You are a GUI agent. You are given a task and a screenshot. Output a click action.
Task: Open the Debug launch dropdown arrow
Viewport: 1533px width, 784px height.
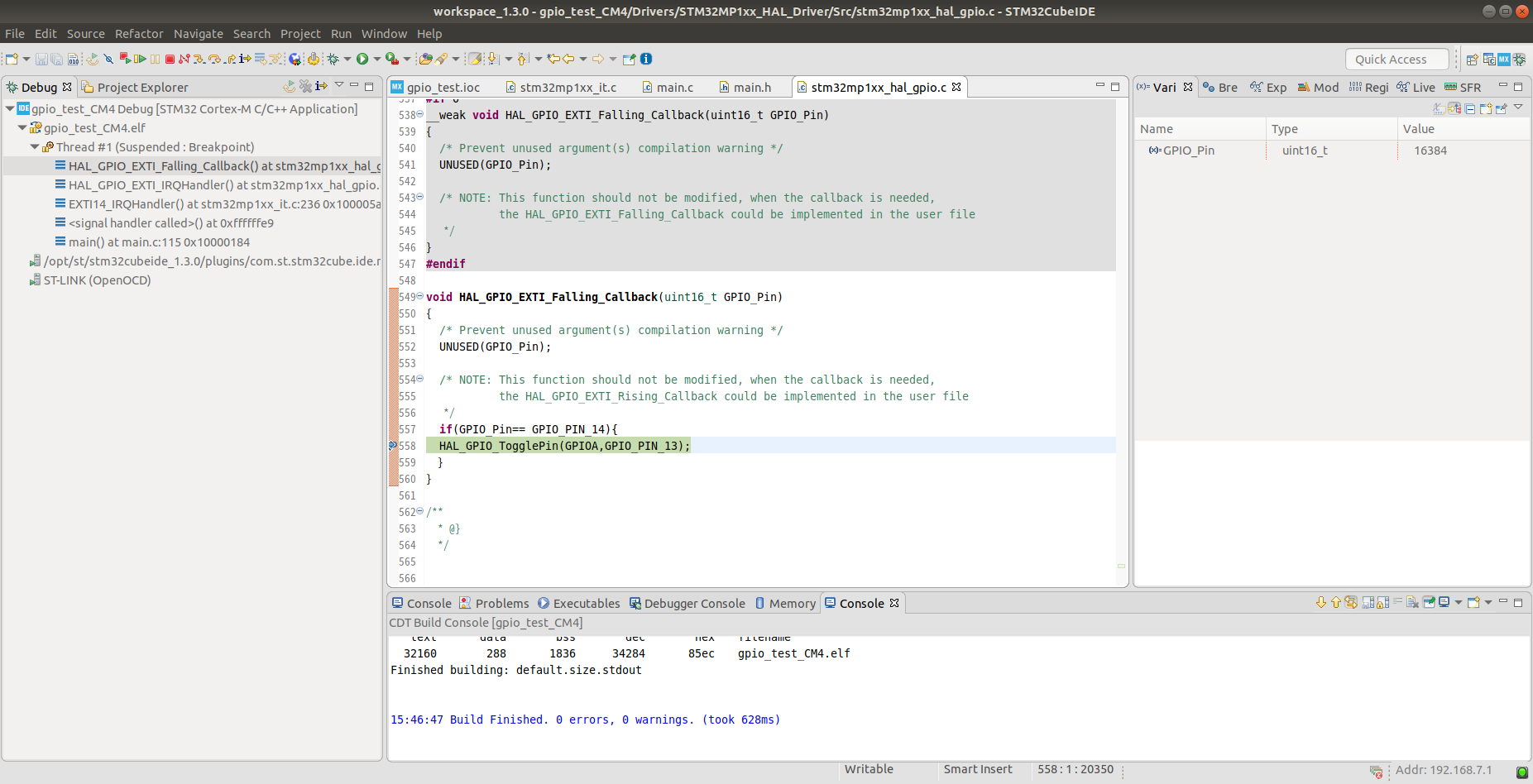(x=347, y=59)
